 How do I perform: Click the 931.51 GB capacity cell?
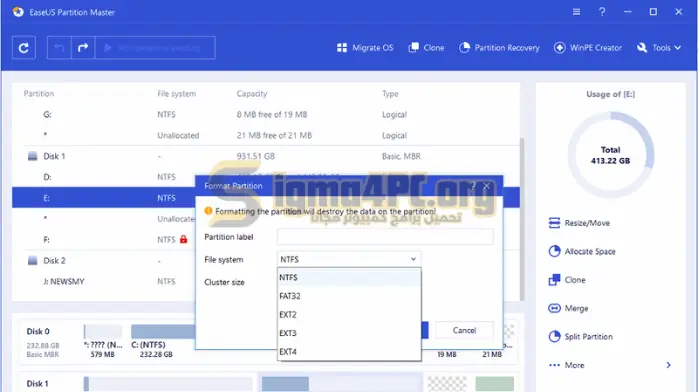click(256, 156)
